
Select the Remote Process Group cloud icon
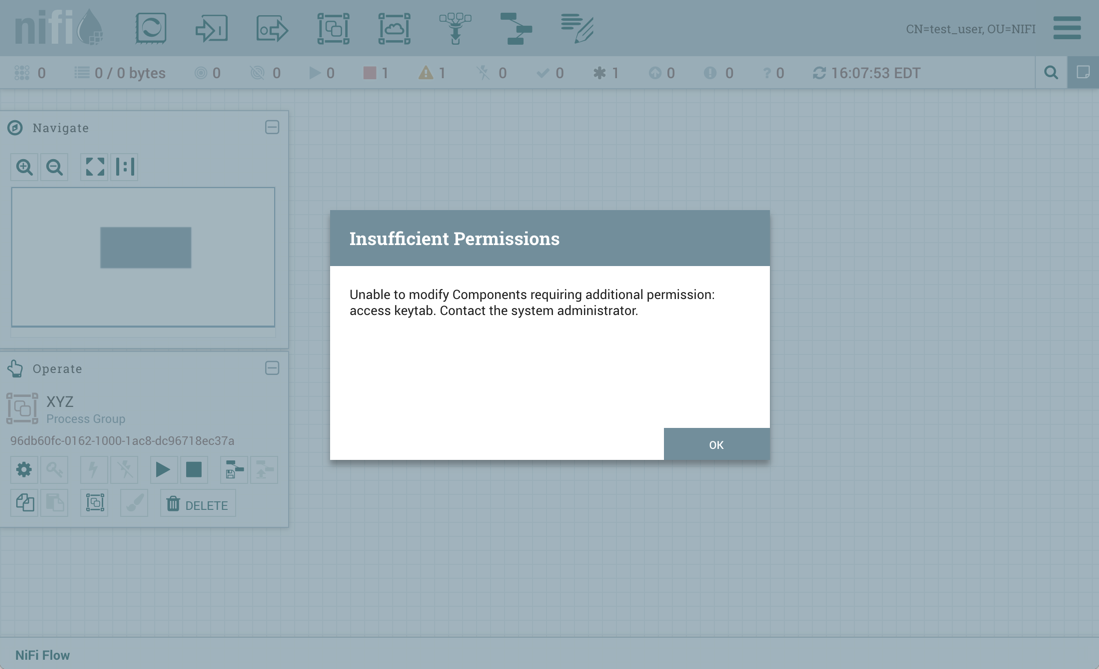coord(394,28)
